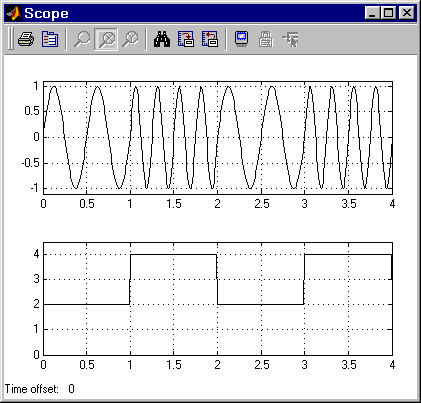Screen dimensions: 421x403
Task: Select the Zoom tool (magnifier)
Action: (x=82, y=39)
